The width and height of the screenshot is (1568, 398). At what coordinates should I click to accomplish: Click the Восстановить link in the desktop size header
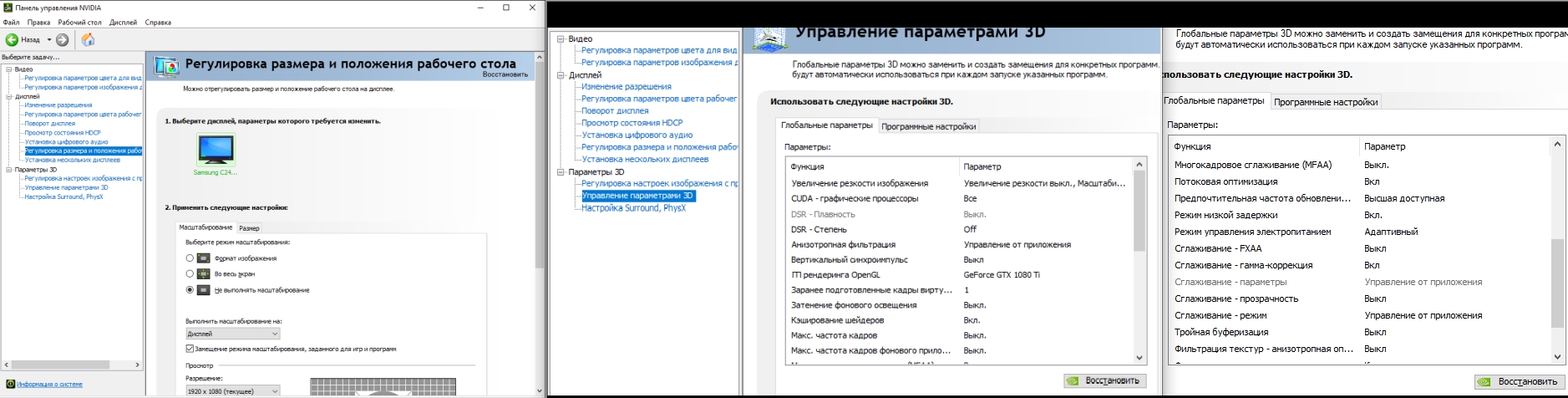click(x=505, y=74)
